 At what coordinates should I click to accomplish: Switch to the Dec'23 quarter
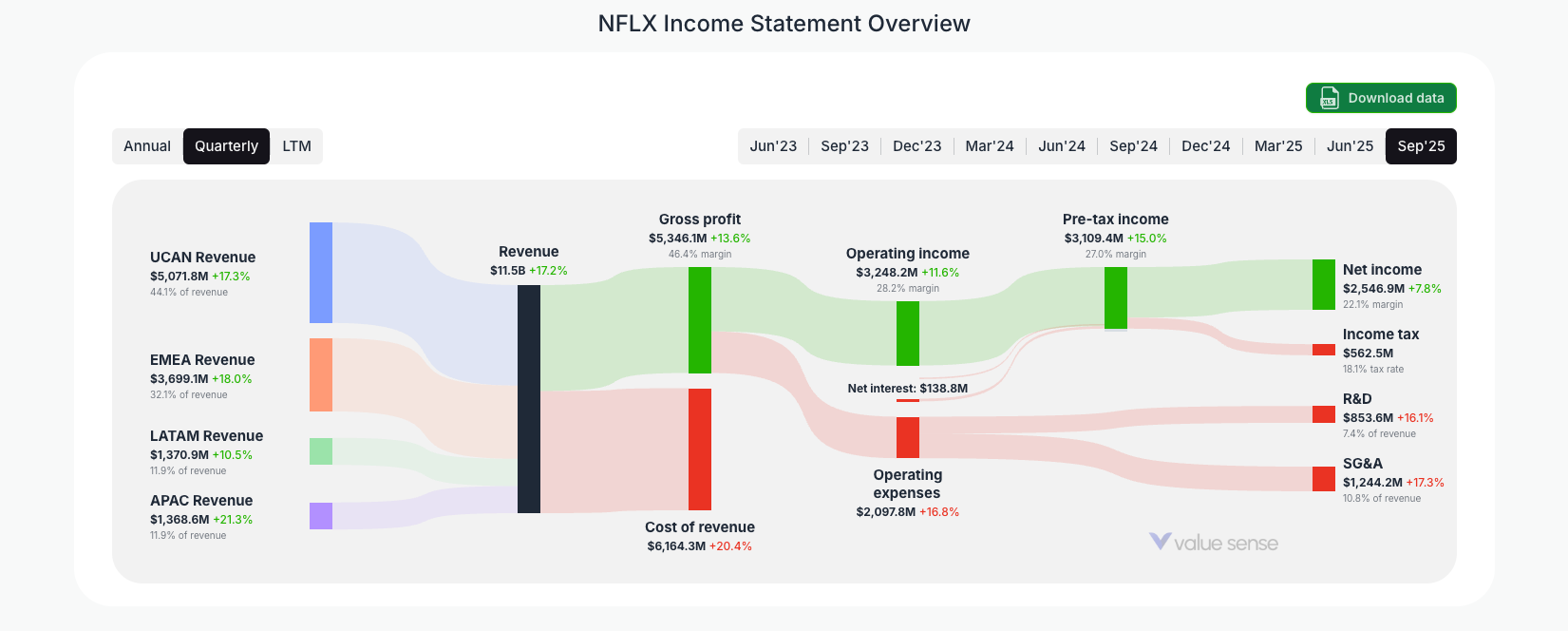(916, 145)
